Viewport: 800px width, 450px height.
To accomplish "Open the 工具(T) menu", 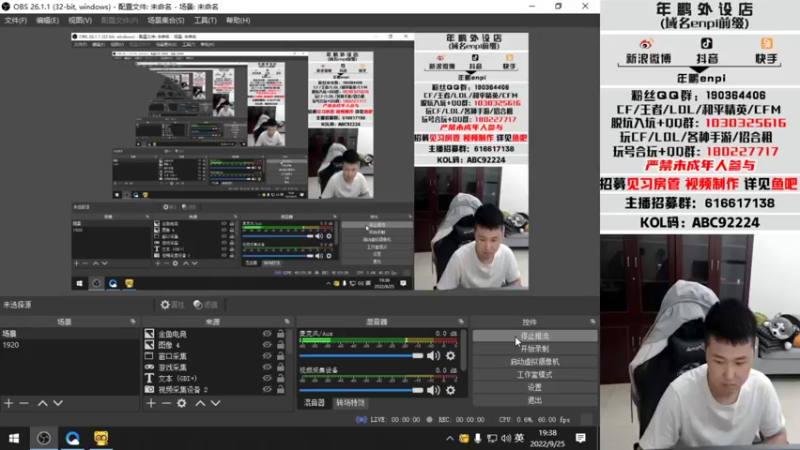I will 205,20.
